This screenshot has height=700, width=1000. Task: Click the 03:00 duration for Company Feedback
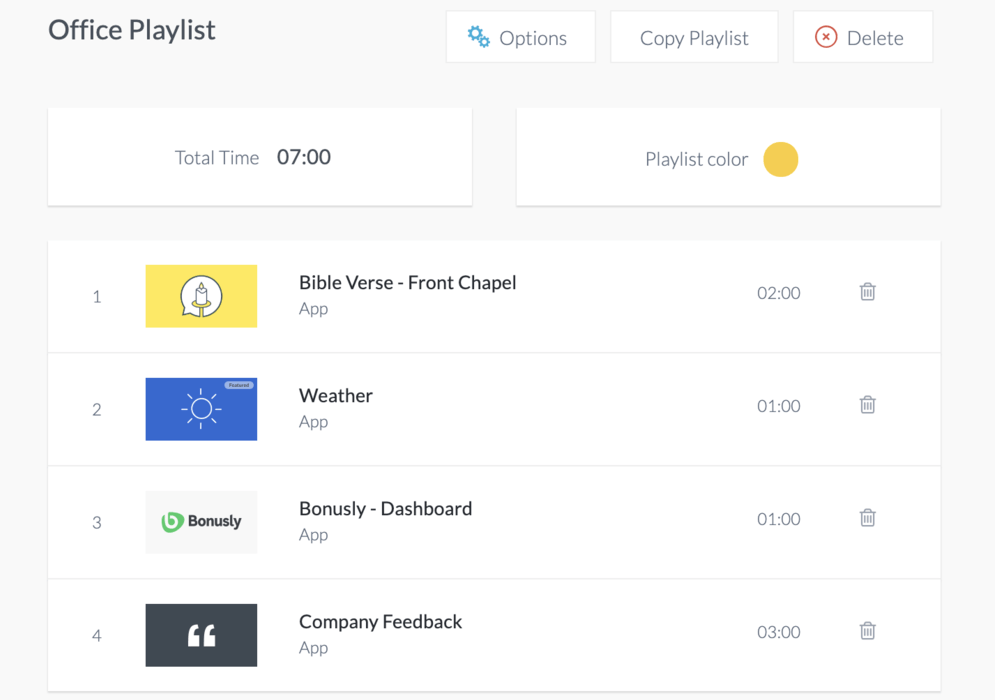pos(779,632)
